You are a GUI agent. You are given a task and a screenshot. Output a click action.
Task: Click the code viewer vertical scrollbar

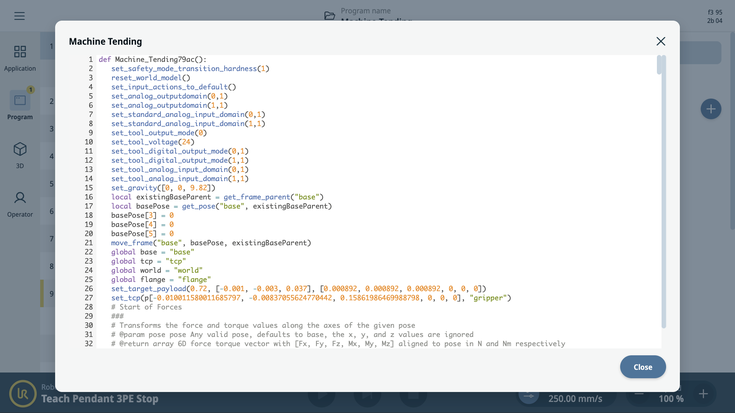(x=661, y=192)
